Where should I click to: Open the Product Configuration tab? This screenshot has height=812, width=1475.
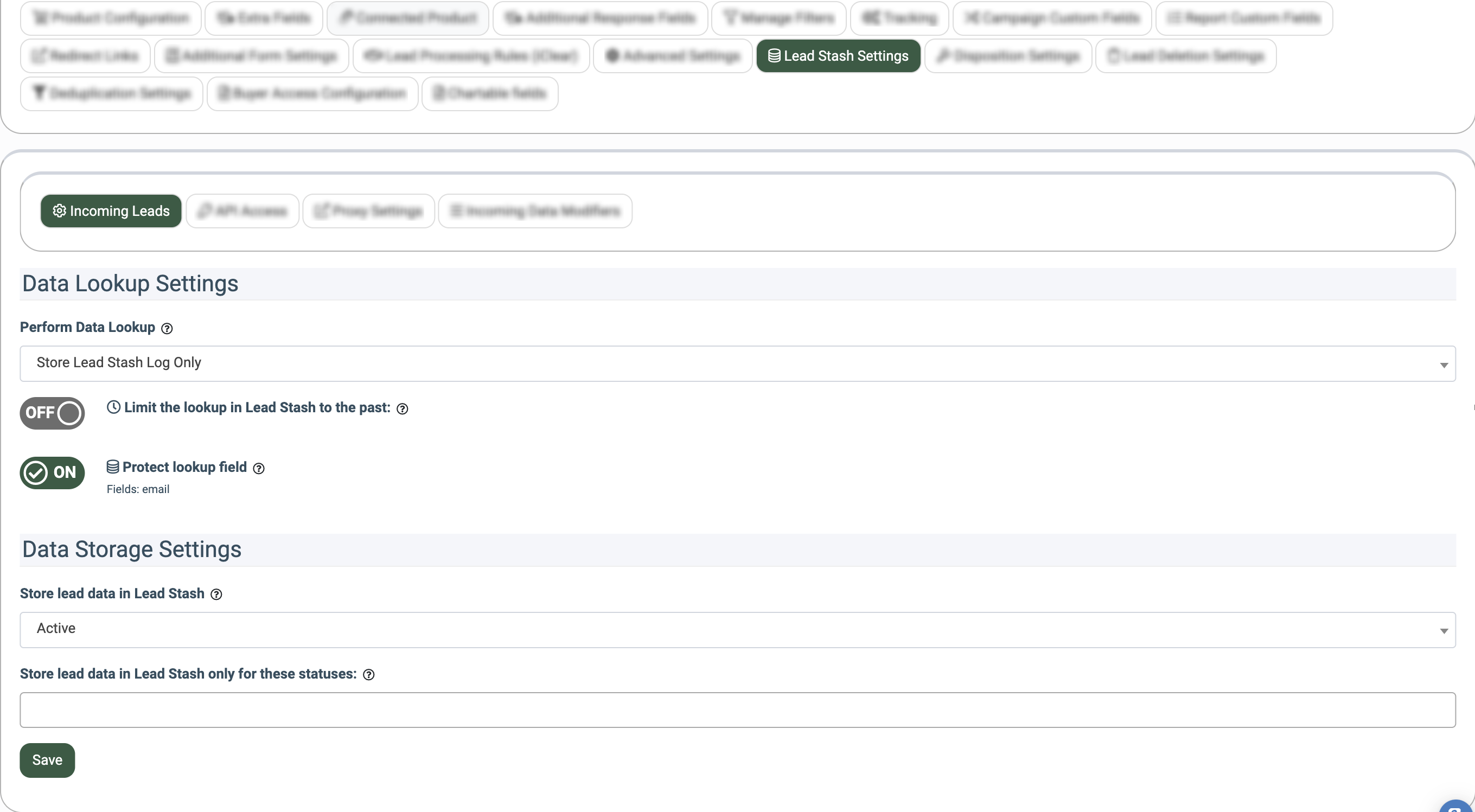pos(111,18)
